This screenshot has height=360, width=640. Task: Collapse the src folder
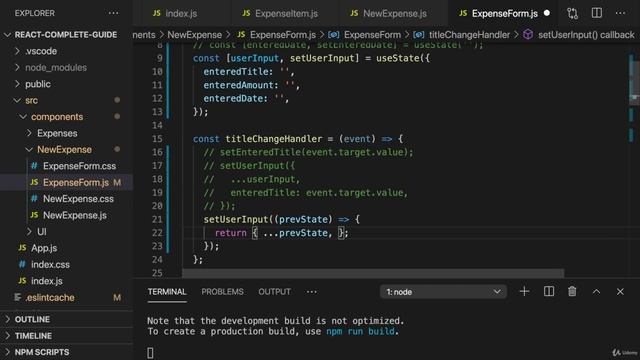tap(17, 100)
